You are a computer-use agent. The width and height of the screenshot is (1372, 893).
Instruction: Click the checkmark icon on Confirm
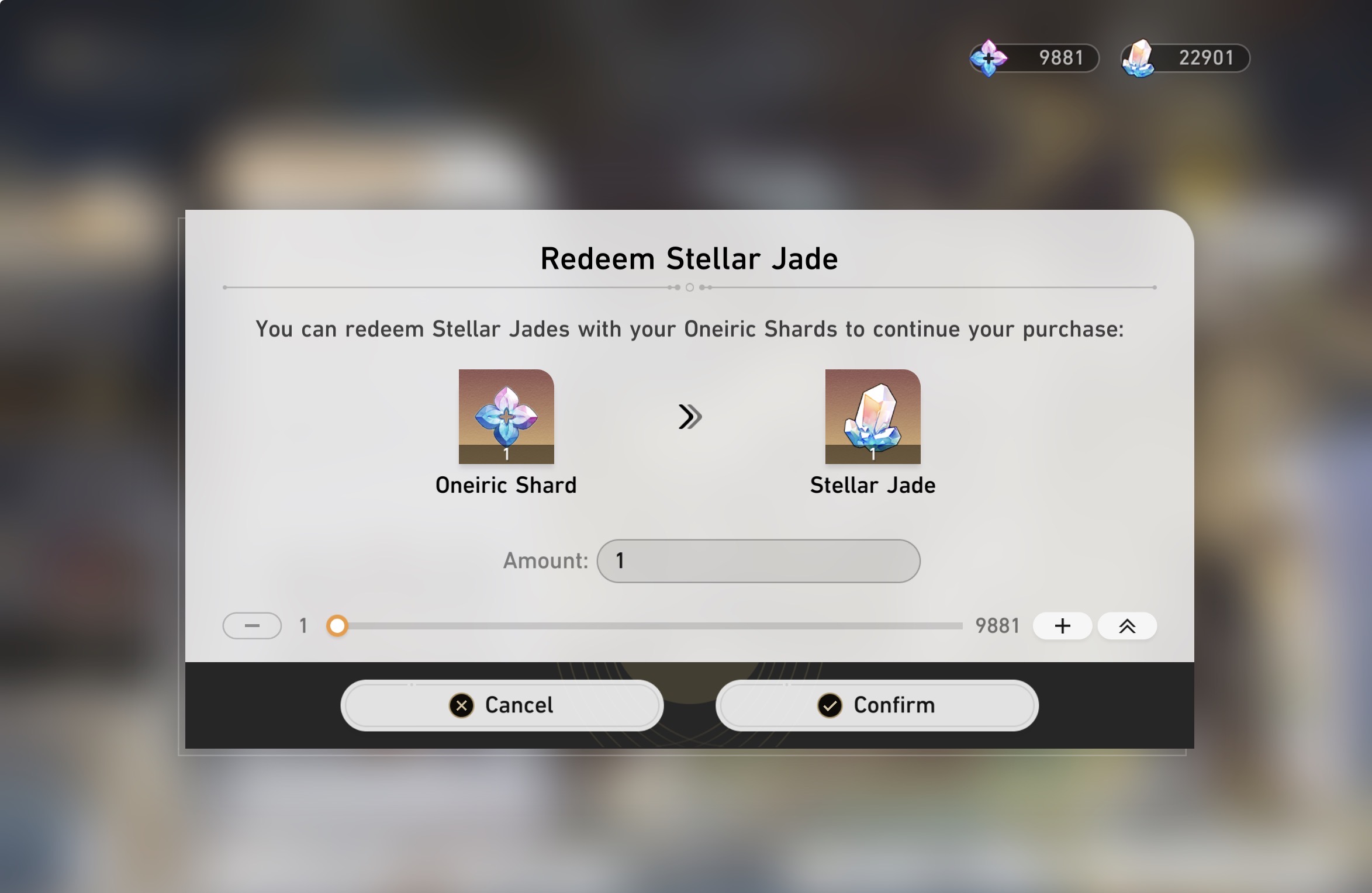pyautogui.click(x=830, y=705)
